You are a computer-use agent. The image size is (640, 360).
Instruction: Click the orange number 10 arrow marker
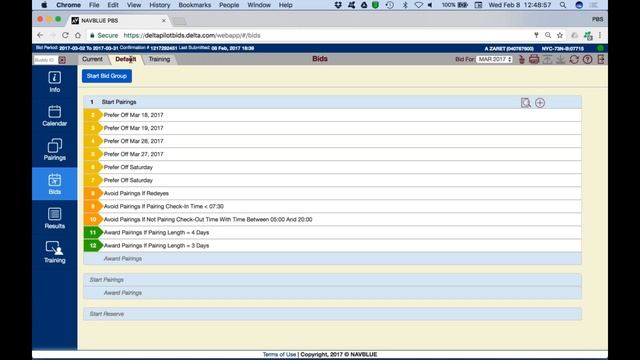point(93,220)
